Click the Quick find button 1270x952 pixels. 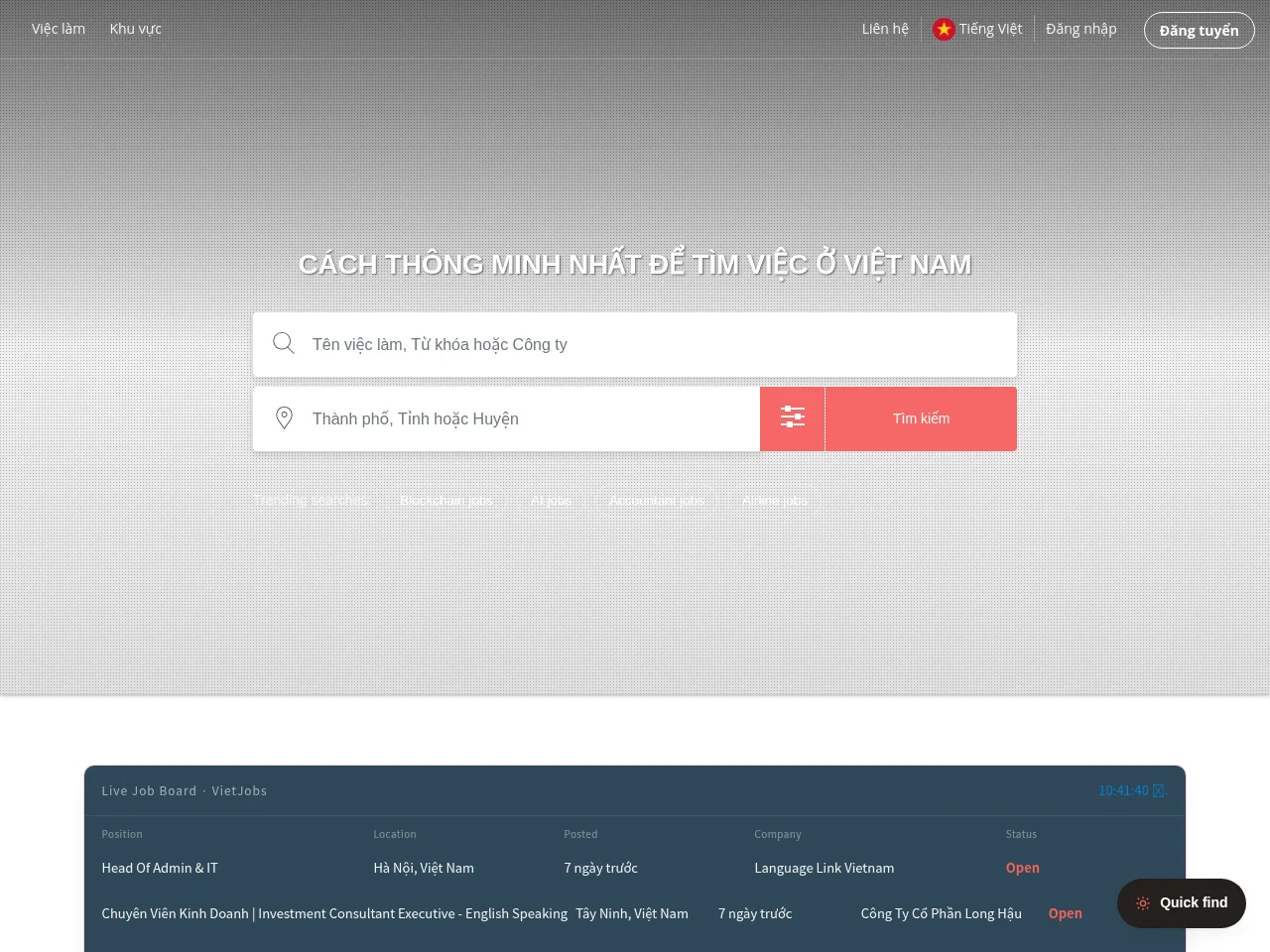[1182, 903]
